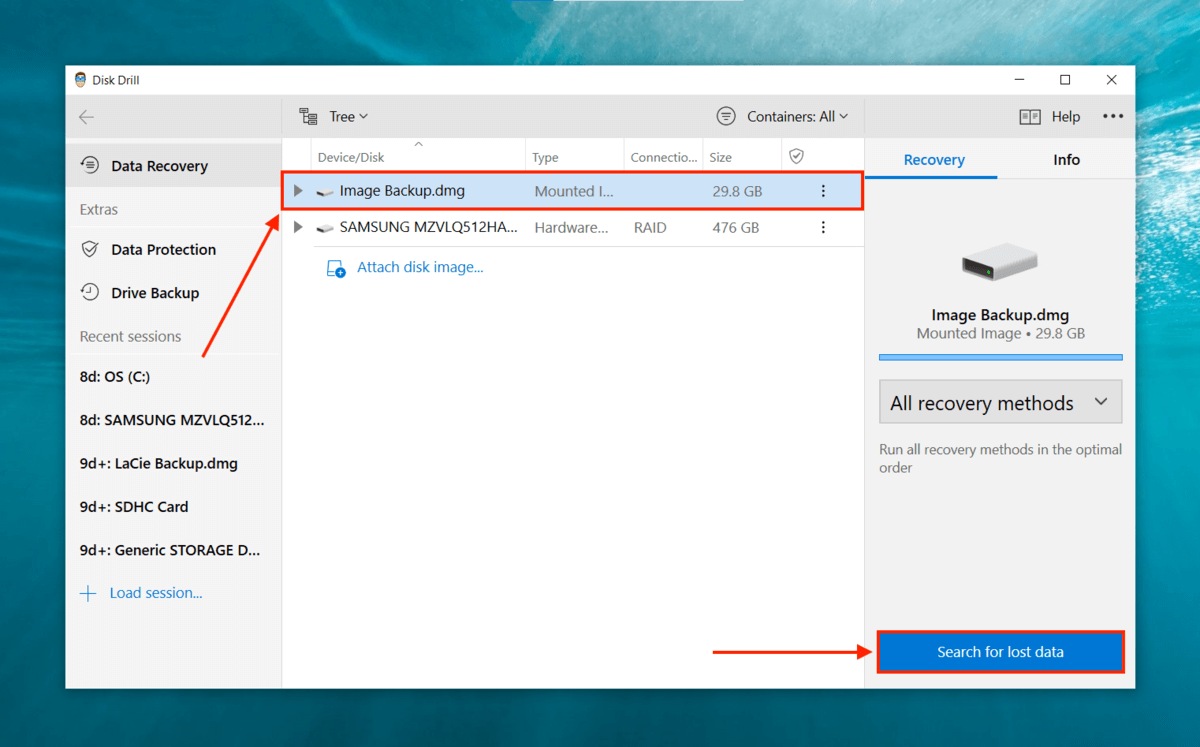1200x747 pixels.
Task: Click the plus icon for Load session
Action: click(88, 594)
